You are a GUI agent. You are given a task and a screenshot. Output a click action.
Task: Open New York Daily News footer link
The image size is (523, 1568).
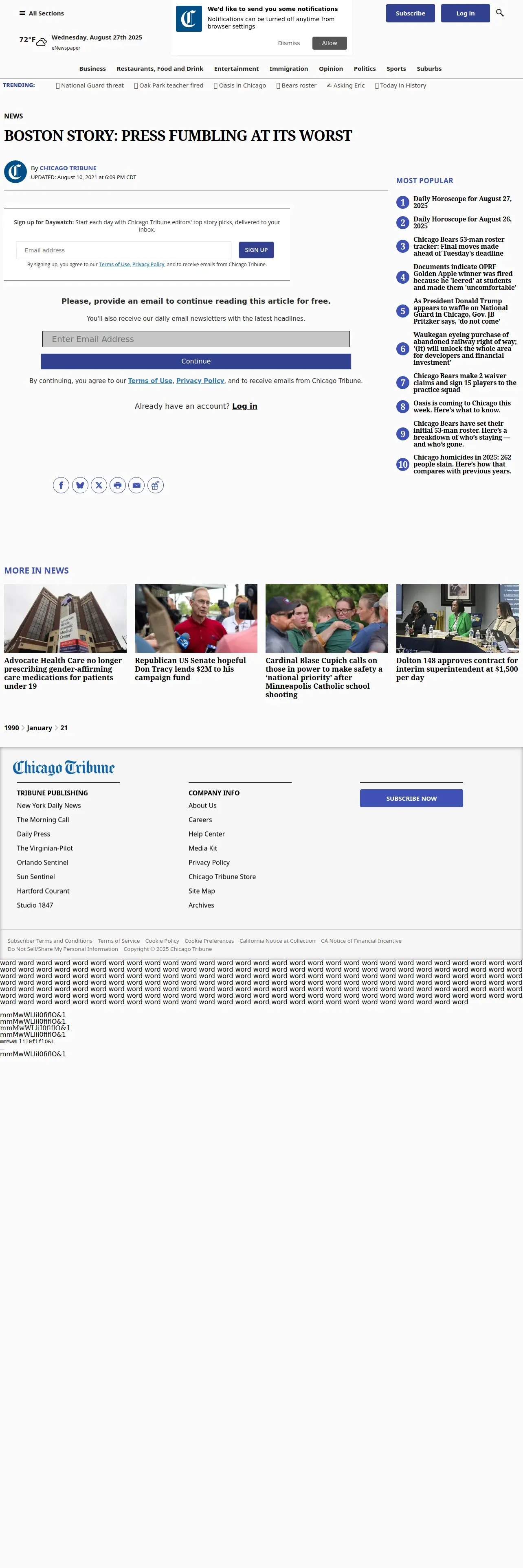point(49,806)
